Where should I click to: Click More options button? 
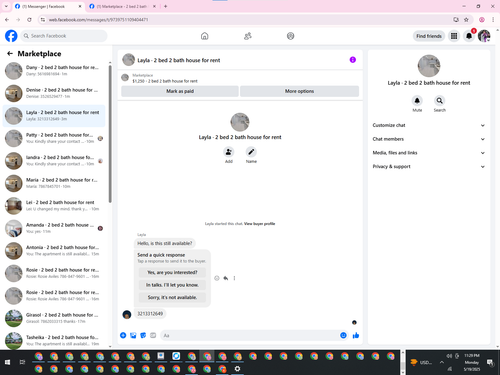tap(299, 91)
